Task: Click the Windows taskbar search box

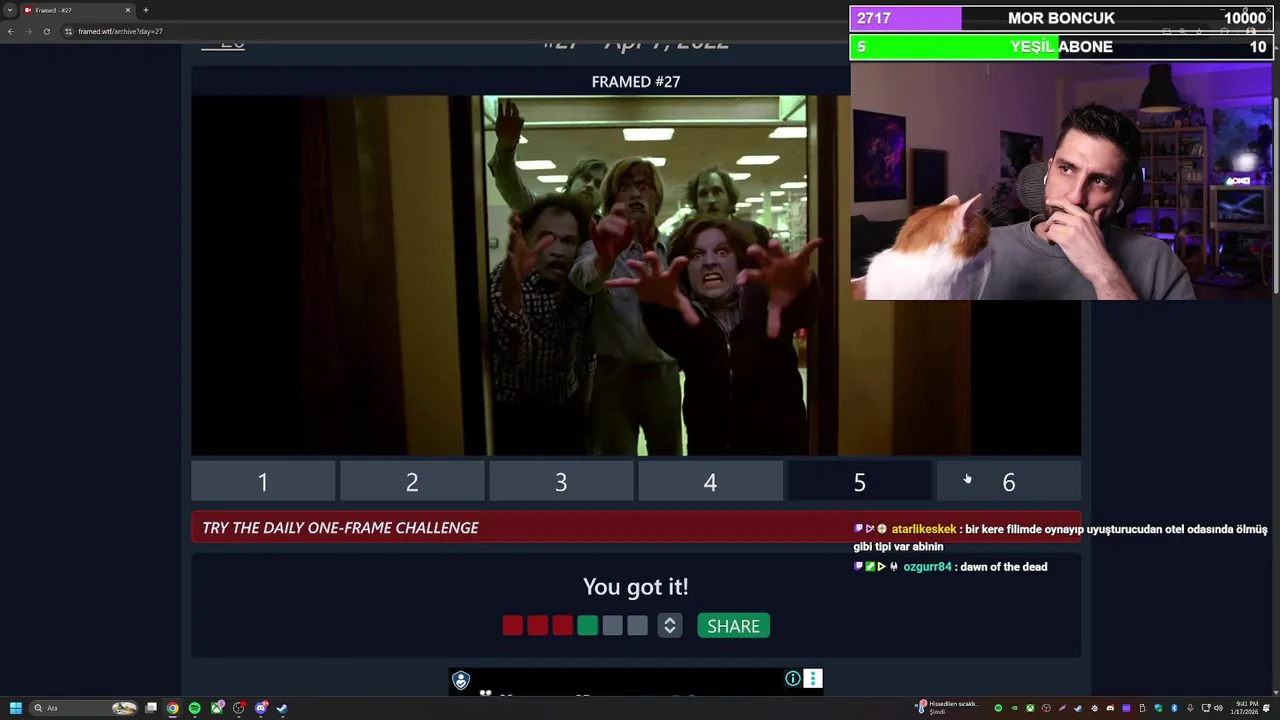Action: coord(84,708)
